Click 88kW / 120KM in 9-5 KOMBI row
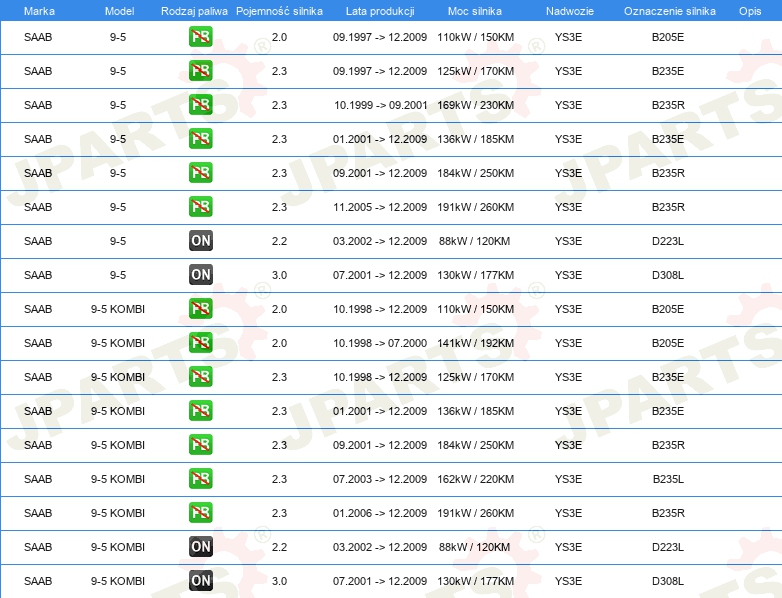782x598 pixels. pyautogui.click(x=474, y=547)
